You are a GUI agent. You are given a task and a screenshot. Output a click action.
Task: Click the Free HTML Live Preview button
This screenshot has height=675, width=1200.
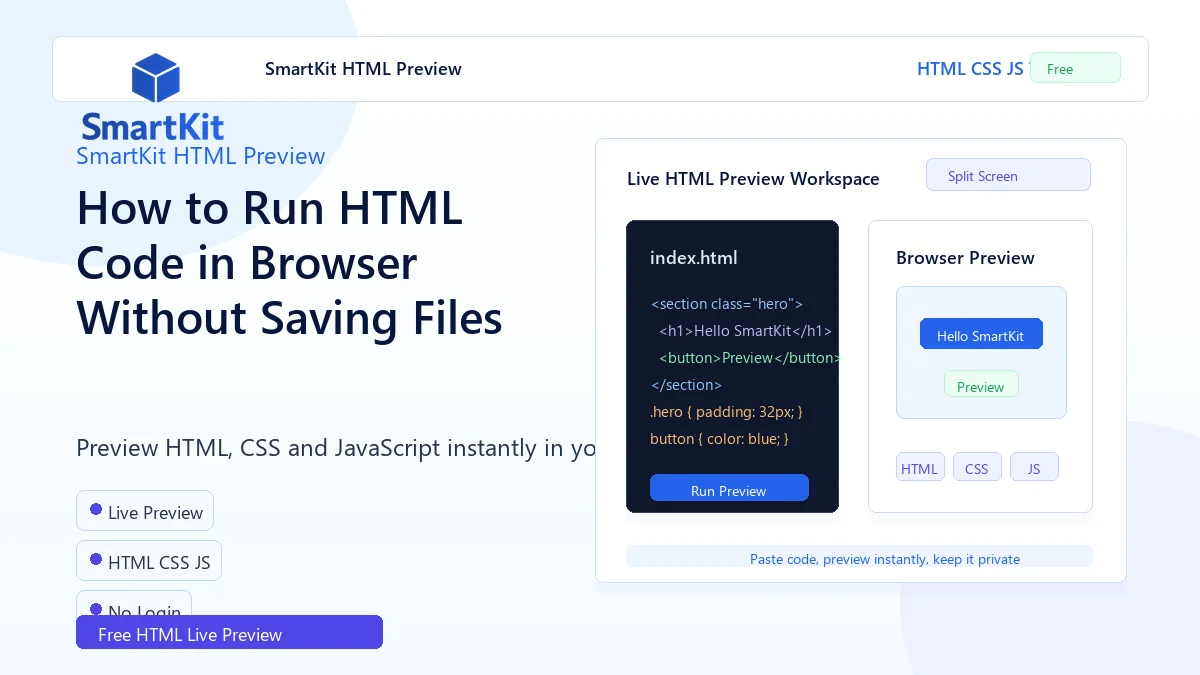[x=229, y=632]
